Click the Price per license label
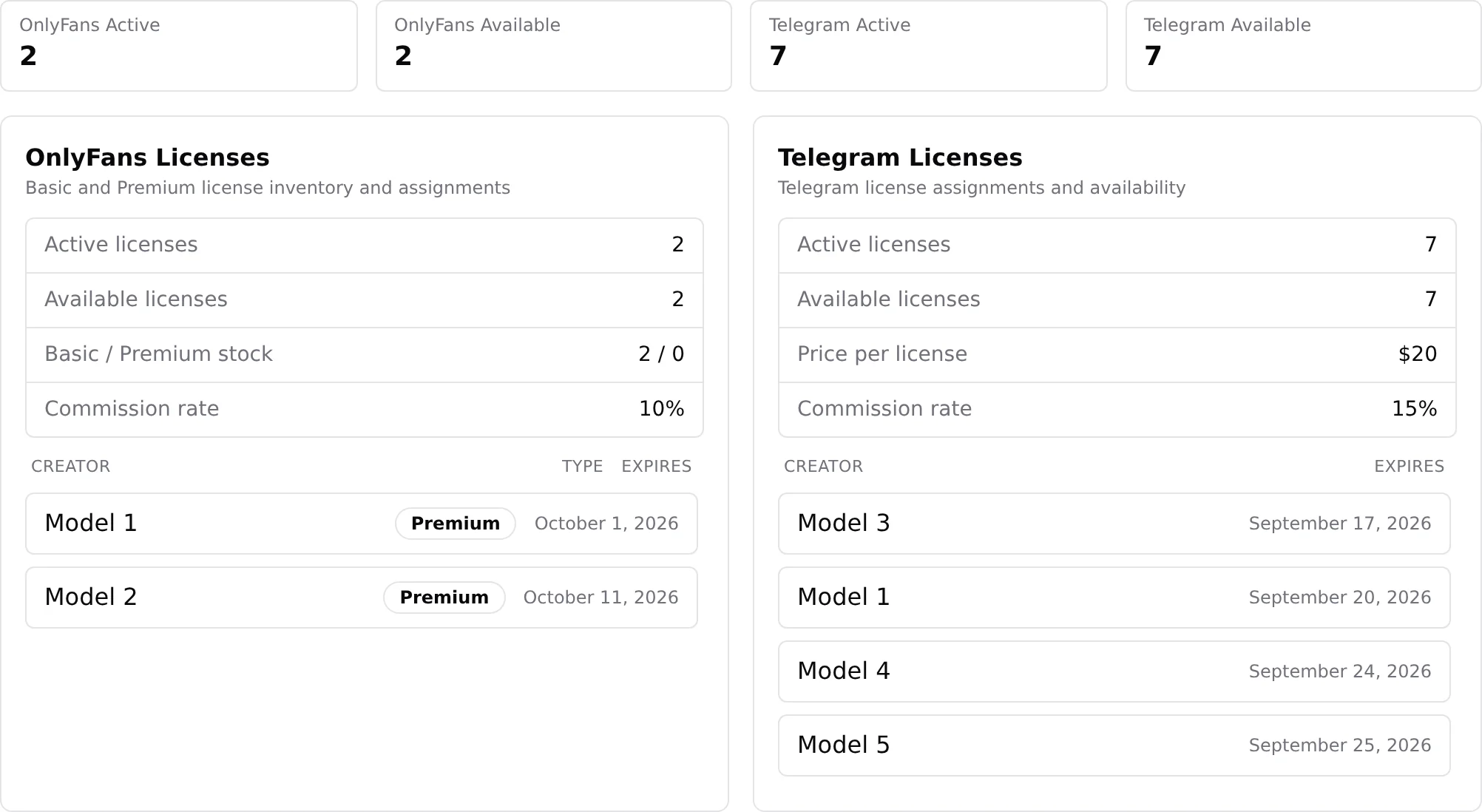Image resolution: width=1482 pixels, height=812 pixels. point(882,354)
